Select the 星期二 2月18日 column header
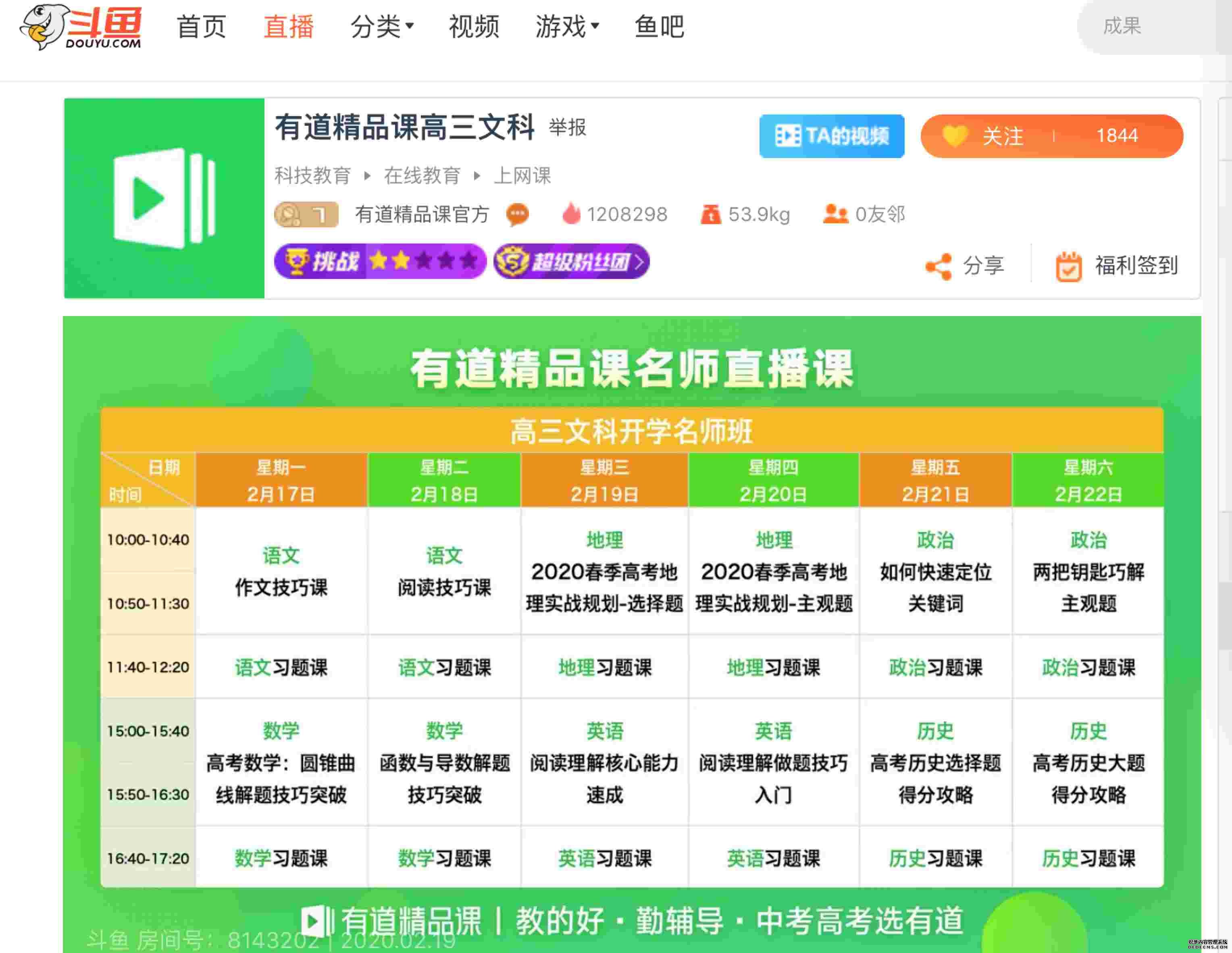The height and width of the screenshot is (953, 1232). [444, 480]
